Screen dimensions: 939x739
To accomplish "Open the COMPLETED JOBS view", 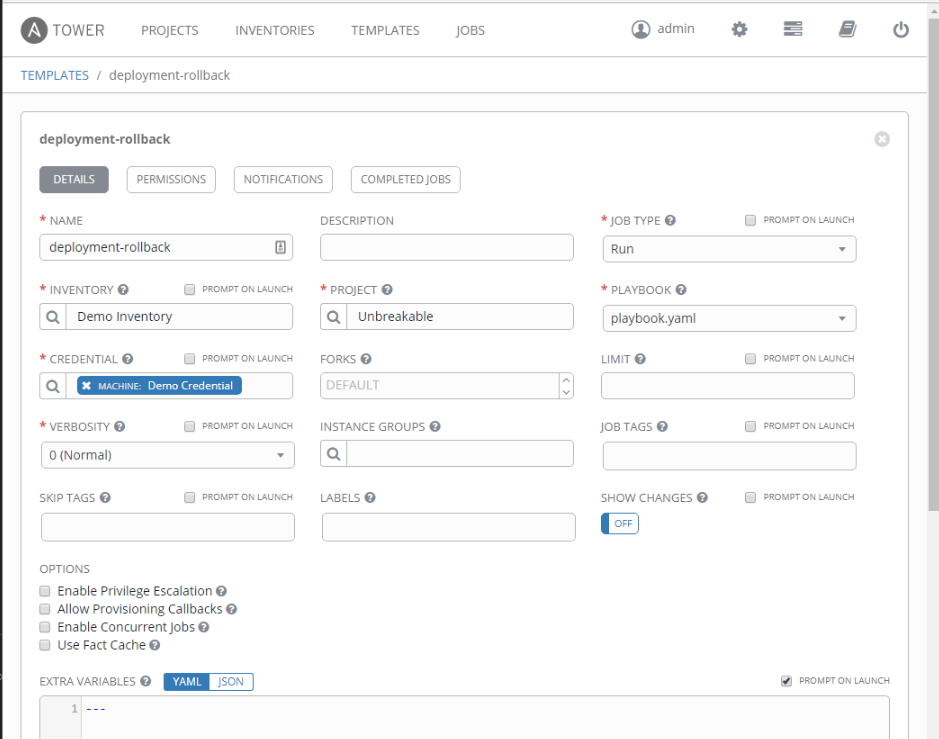I will pyautogui.click(x=405, y=179).
